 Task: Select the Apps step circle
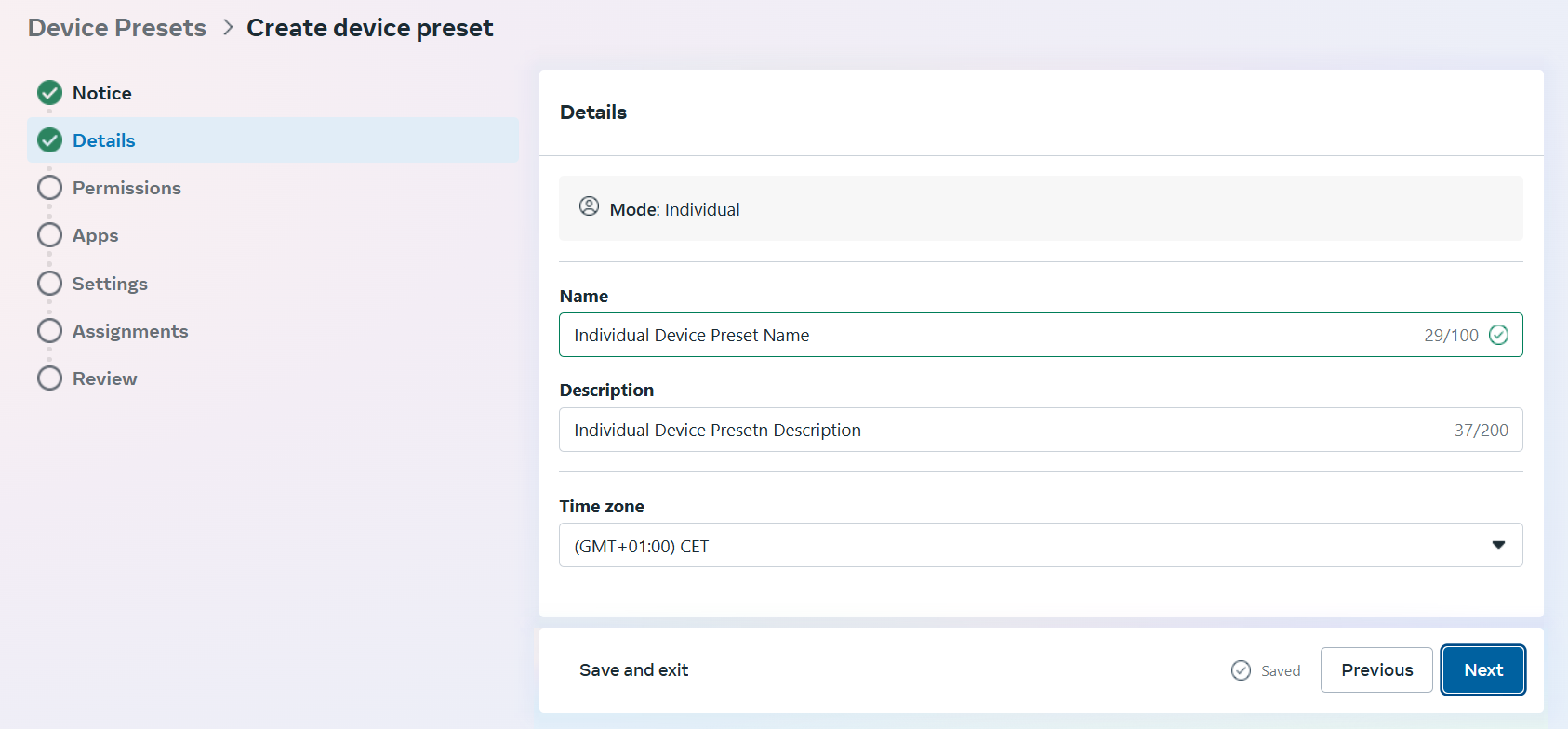49,235
